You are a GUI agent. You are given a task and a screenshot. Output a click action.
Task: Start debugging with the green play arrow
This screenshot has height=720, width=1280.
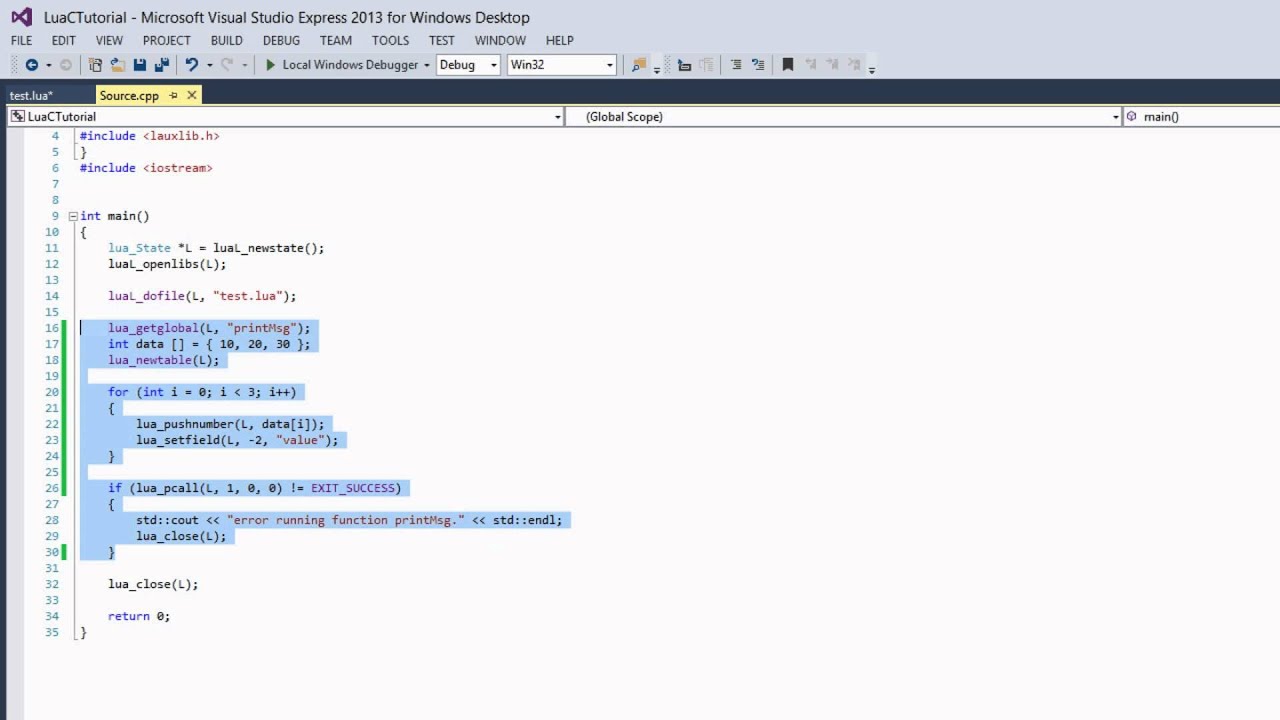click(x=270, y=65)
